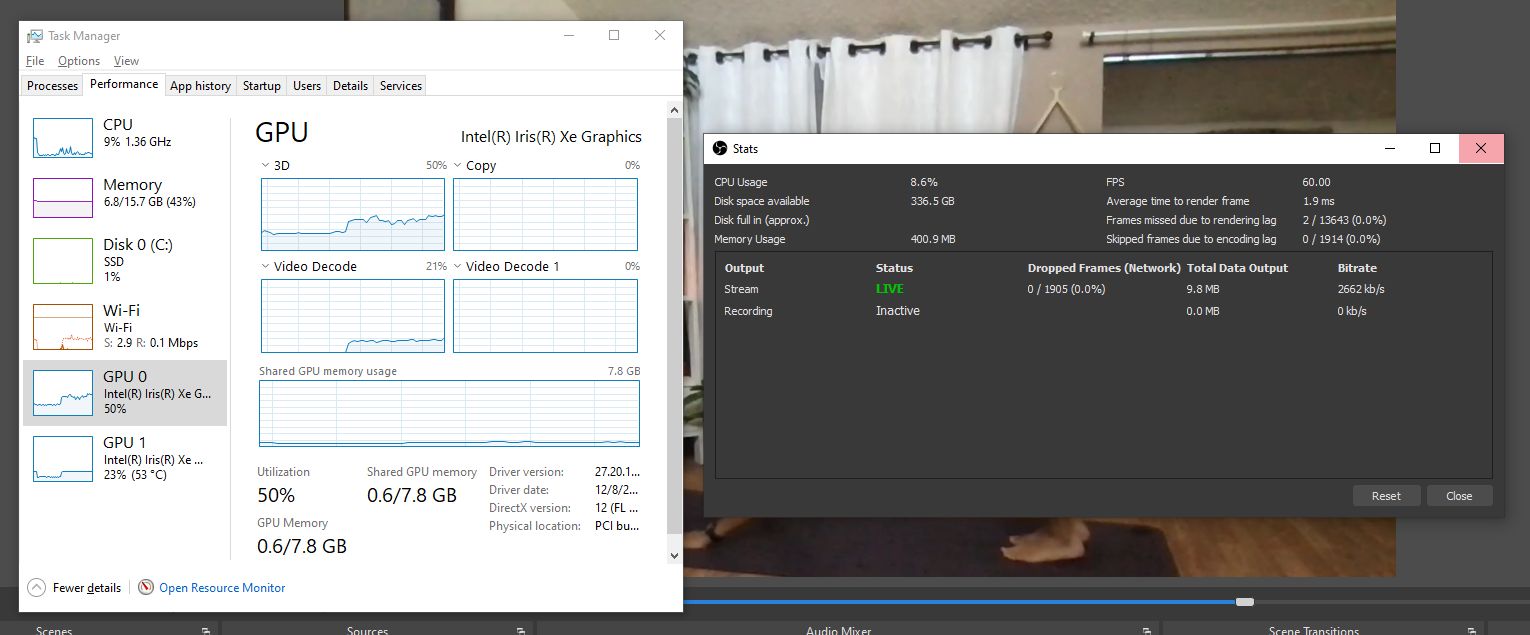The image size is (1530, 635).
Task: Select the Disk 0 (C:) performance item
Action: tap(125, 260)
